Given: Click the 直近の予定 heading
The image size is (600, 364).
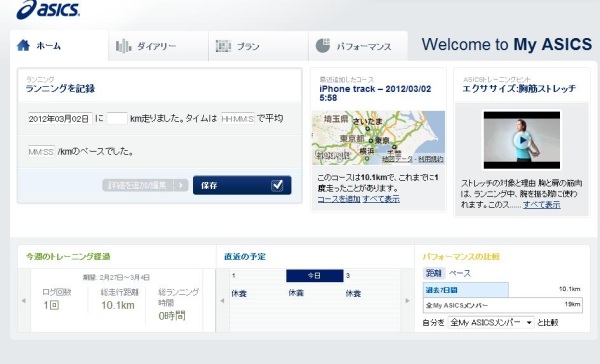Looking at the screenshot, I should click(x=245, y=256).
